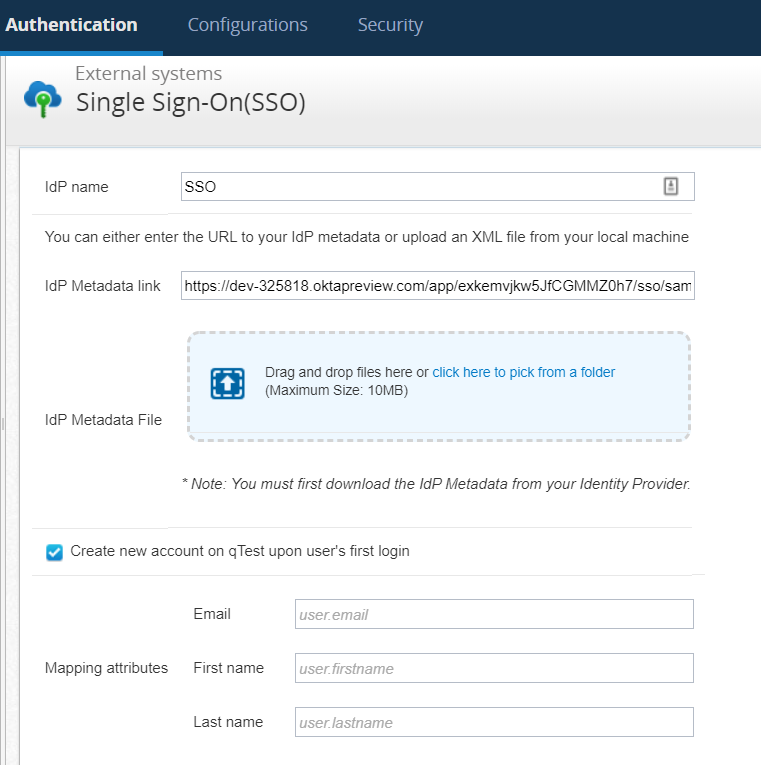Click the First name mapping field
The height and width of the screenshot is (765, 761).
click(494, 668)
